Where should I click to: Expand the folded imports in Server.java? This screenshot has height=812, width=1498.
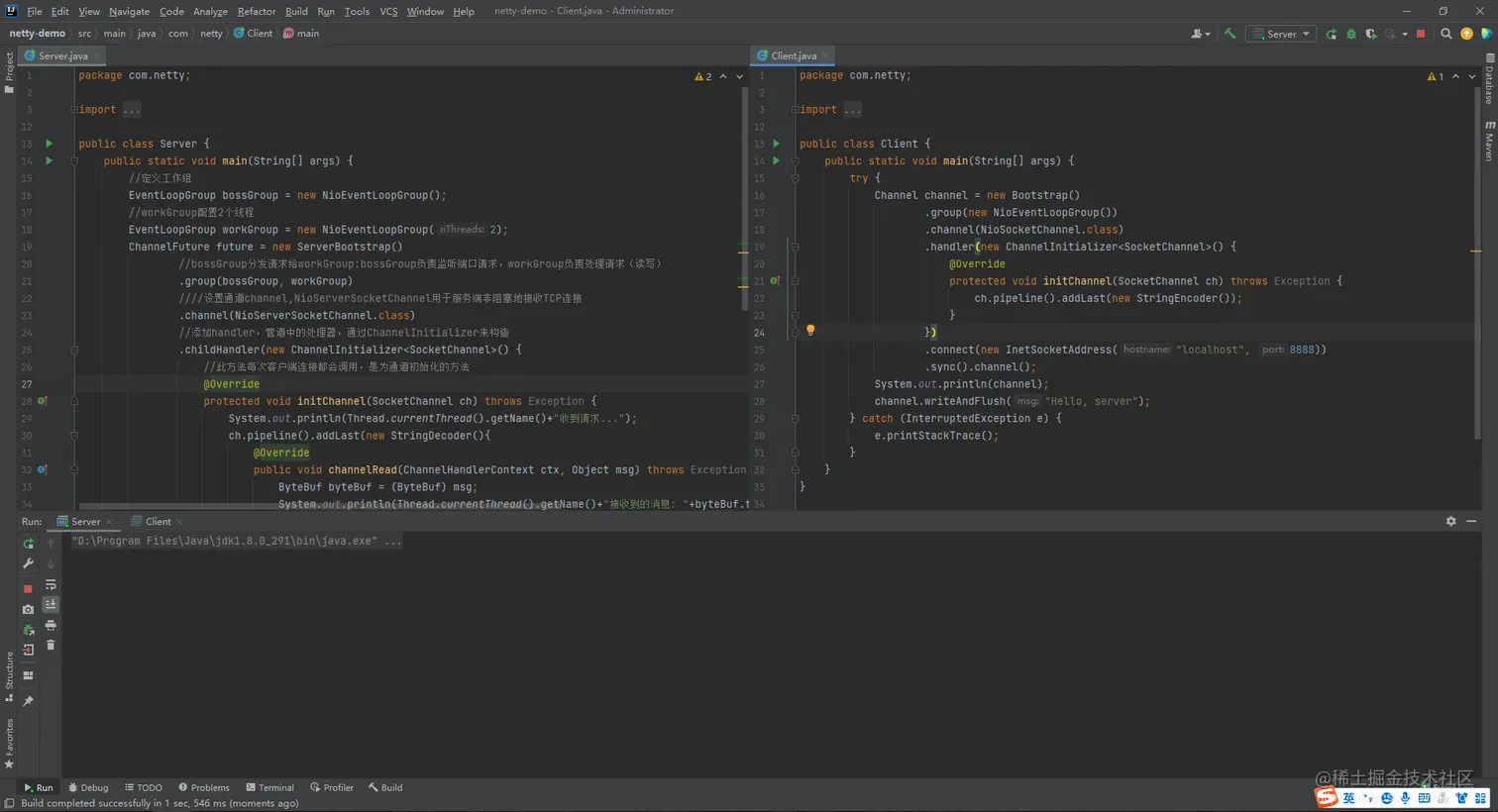131,110
